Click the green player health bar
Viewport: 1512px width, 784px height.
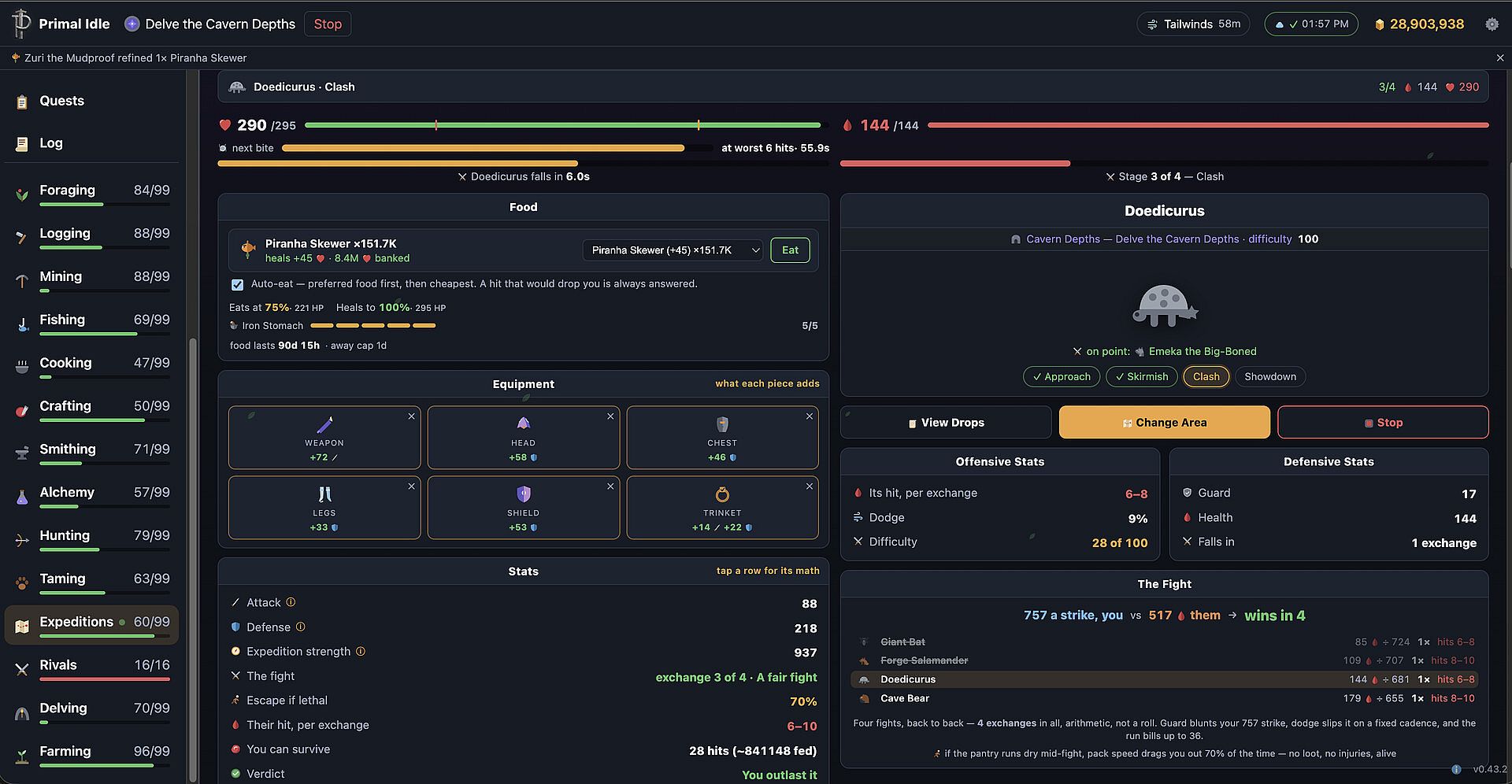click(x=562, y=125)
